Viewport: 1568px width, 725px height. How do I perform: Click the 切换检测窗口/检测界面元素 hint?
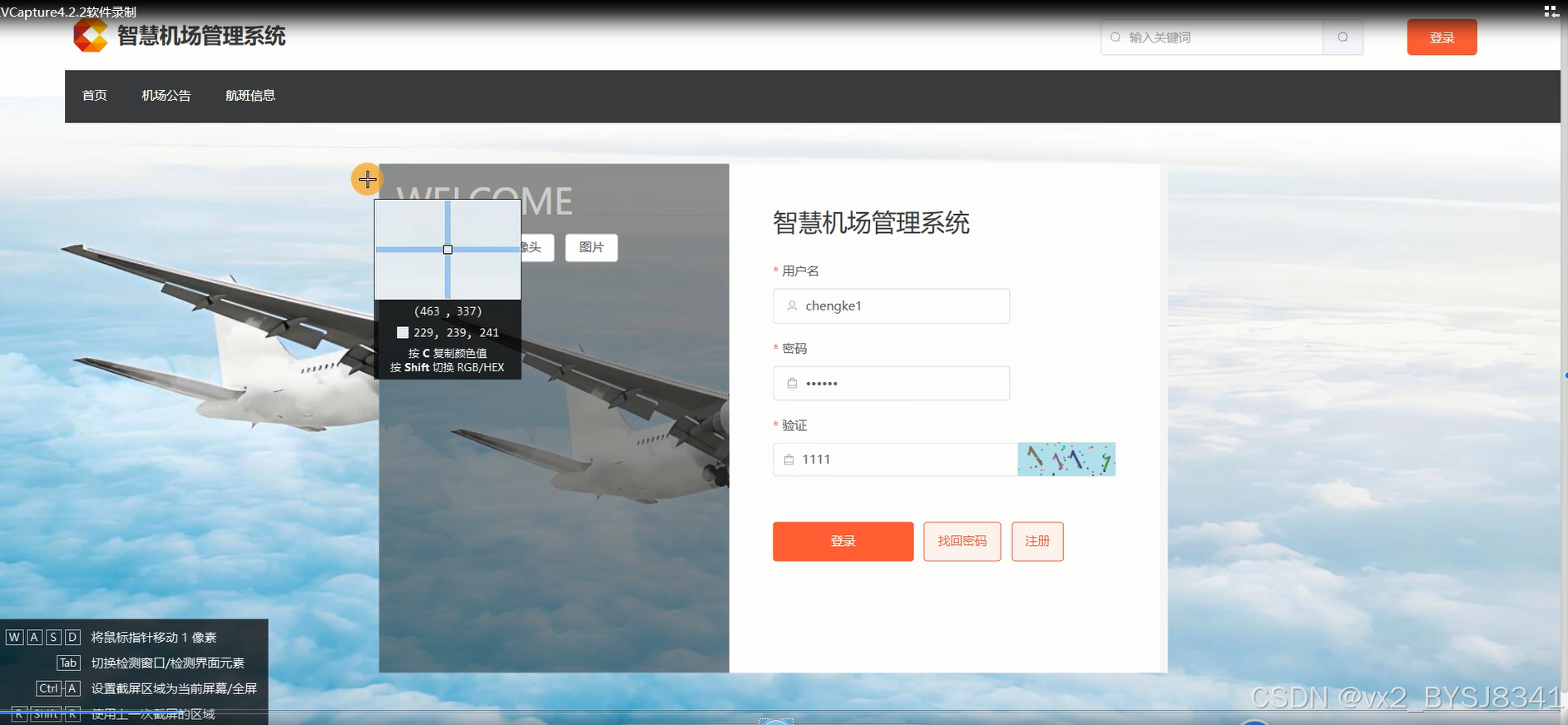(x=168, y=663)
